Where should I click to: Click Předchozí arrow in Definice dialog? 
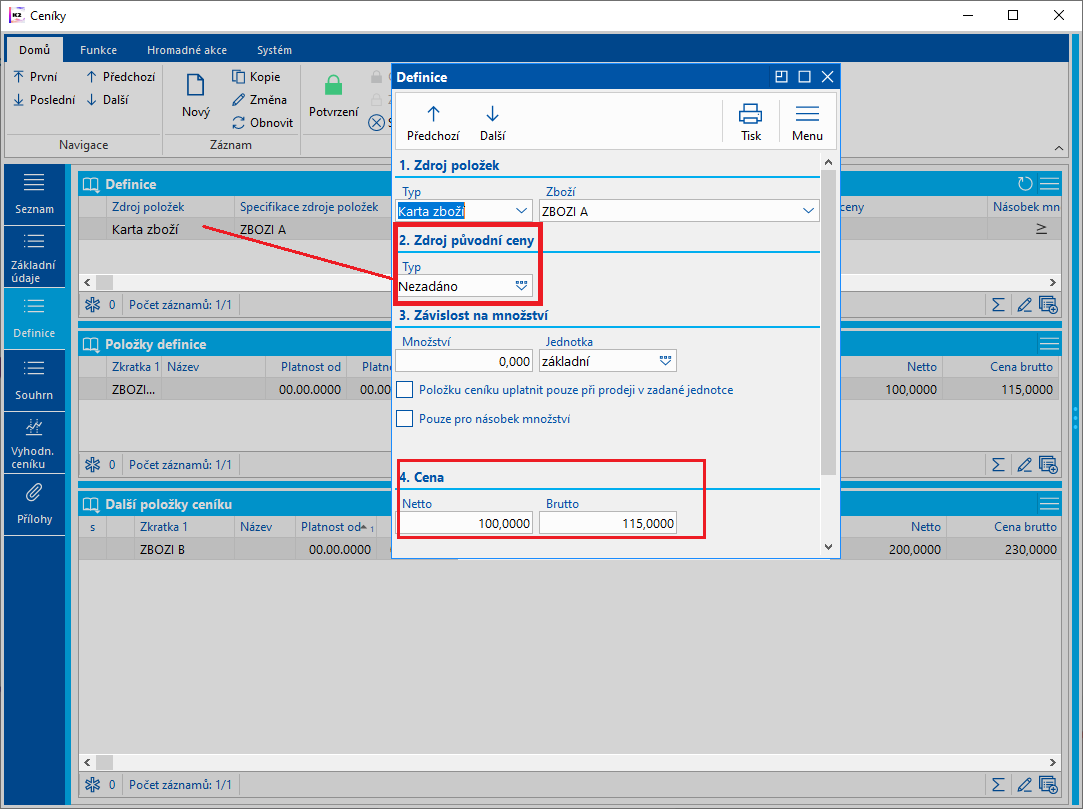[433, 122]
